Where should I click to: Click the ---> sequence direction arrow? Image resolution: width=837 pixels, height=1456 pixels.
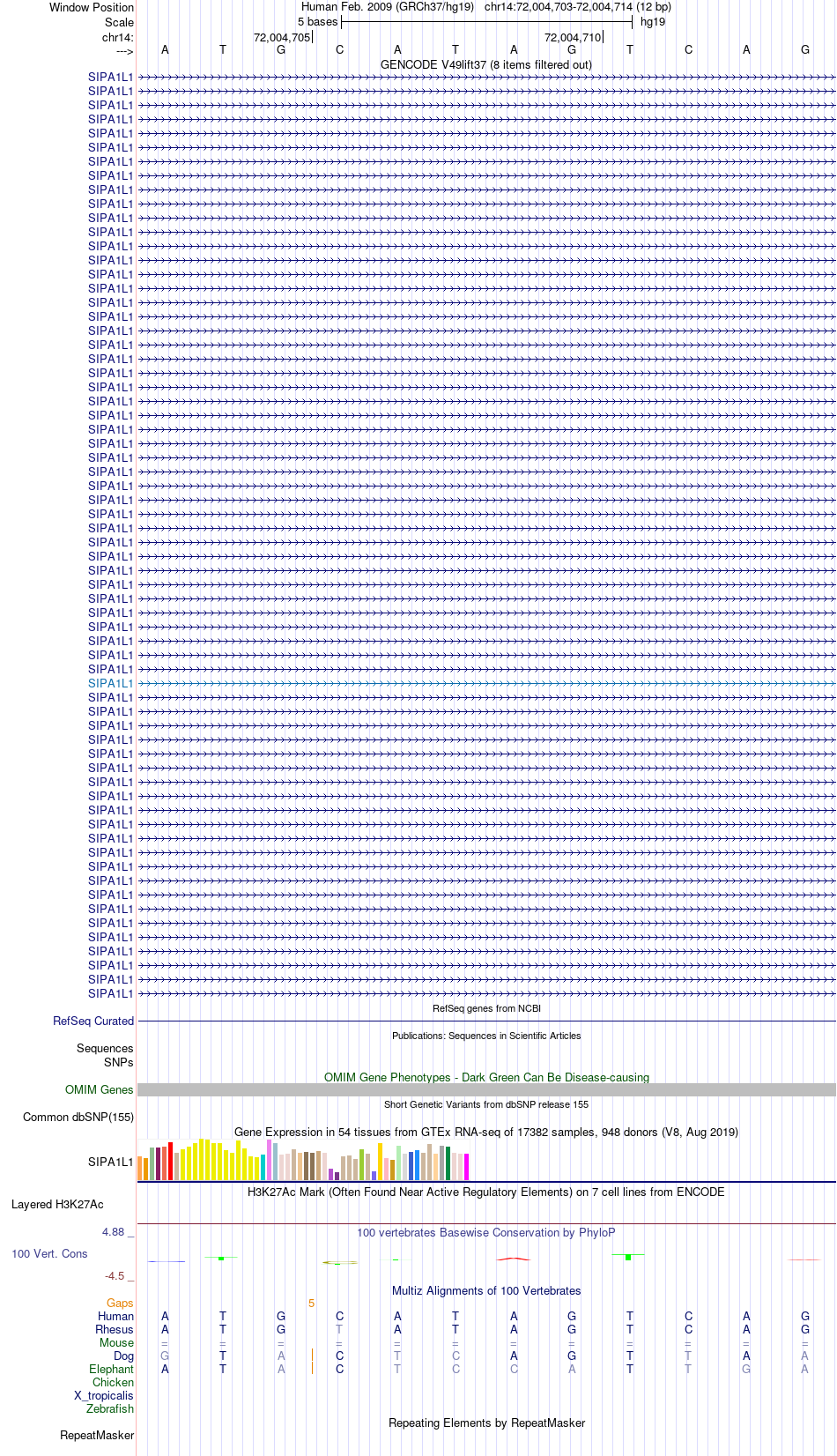(124, 51)
